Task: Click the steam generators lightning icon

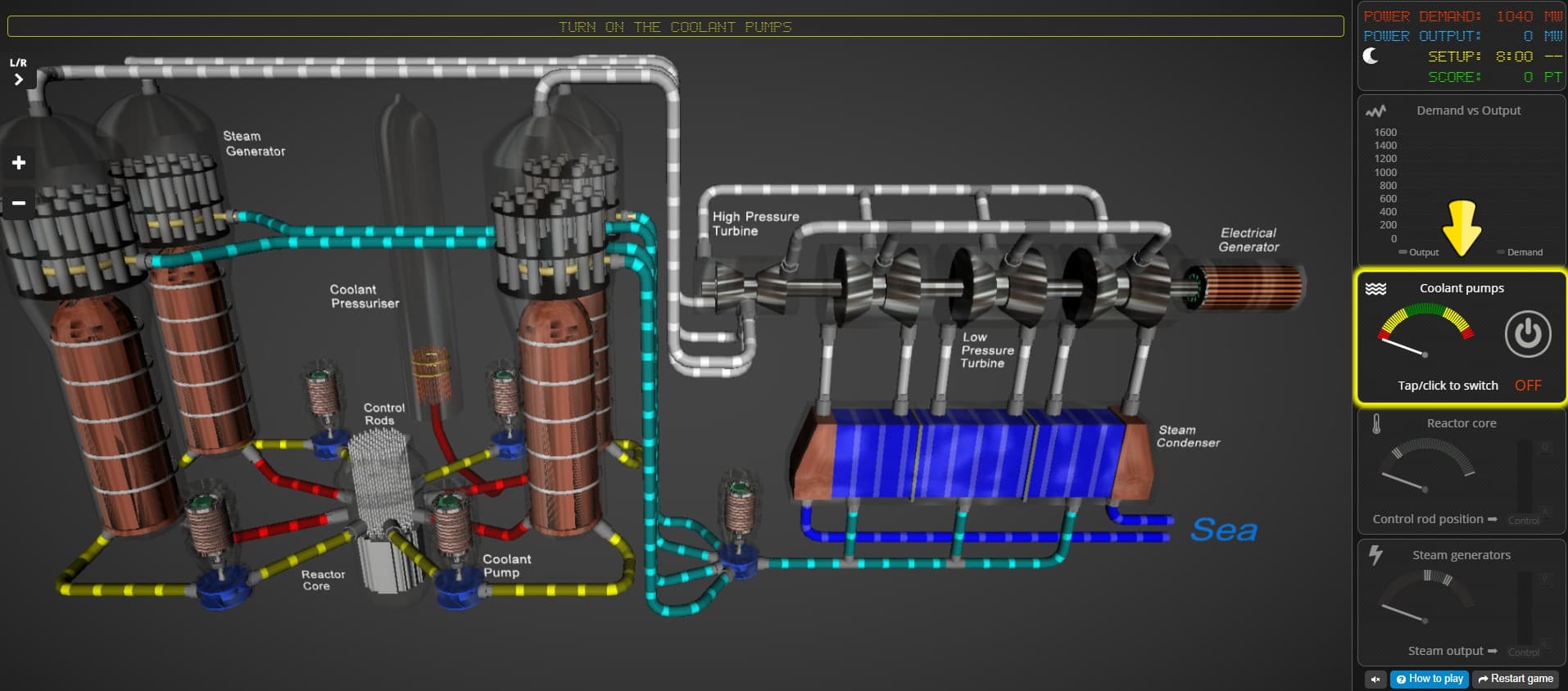Action: point(1375,555)
